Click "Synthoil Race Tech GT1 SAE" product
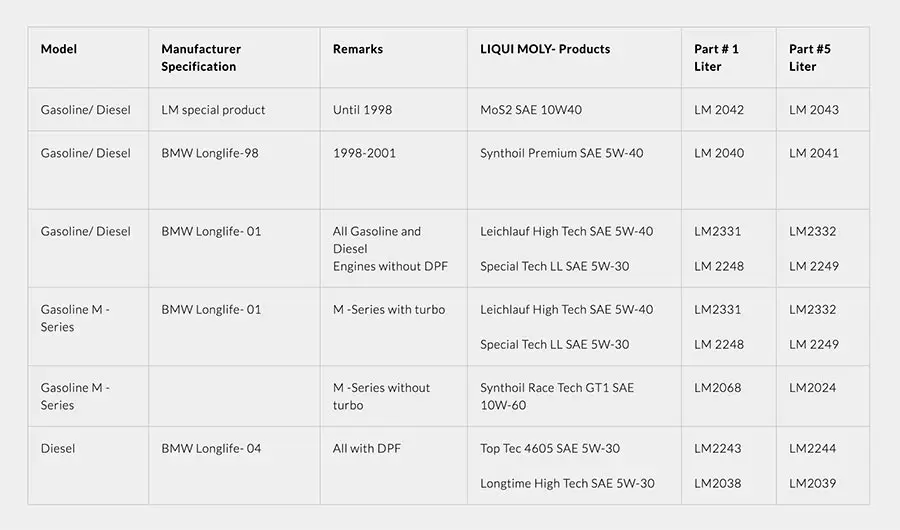 (x=557, y=388)
